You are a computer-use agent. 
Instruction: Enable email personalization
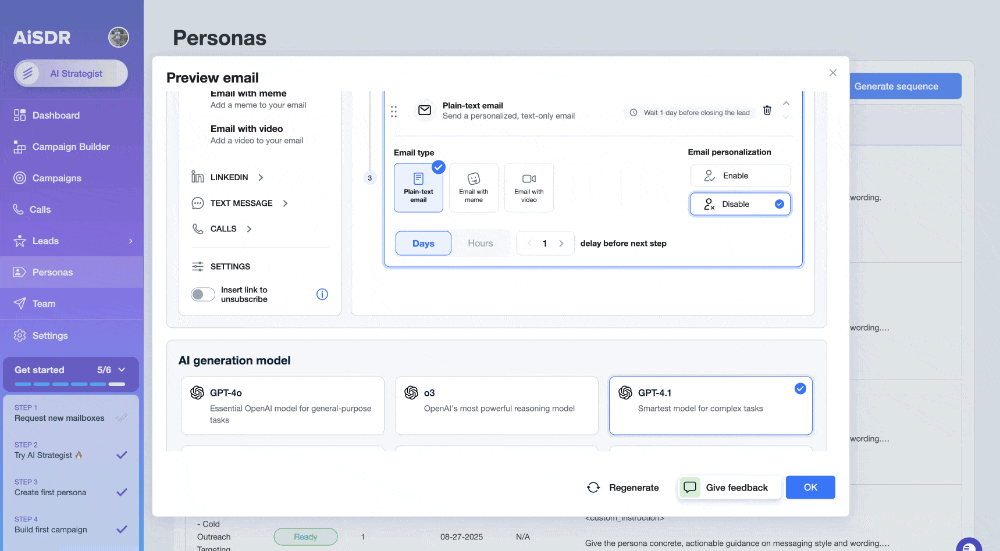click(740, 175)
